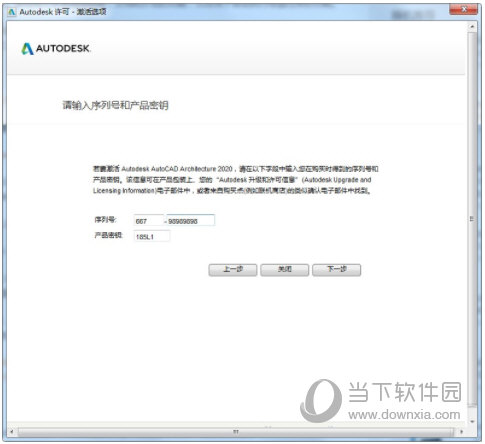Viewport: 485px width, 444px height.
Task: Click the vertical scrollbar thumb
Action: 472,219
